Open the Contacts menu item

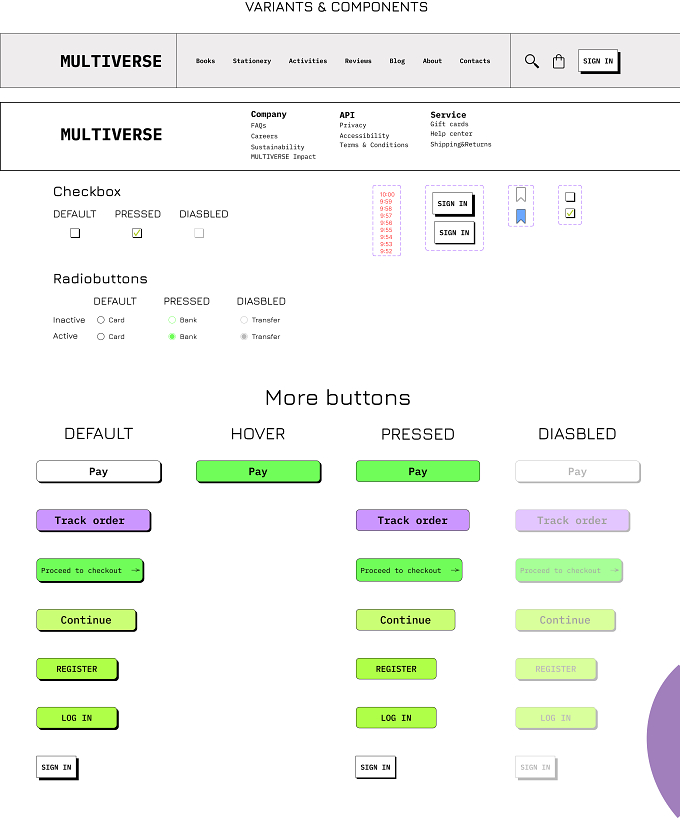[x=475, y=61]
